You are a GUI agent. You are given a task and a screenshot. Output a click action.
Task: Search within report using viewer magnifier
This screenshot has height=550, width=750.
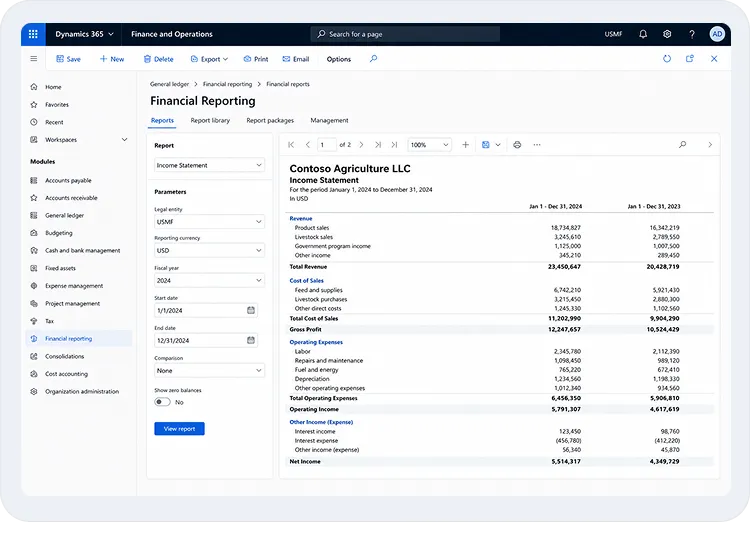(682, 144)
